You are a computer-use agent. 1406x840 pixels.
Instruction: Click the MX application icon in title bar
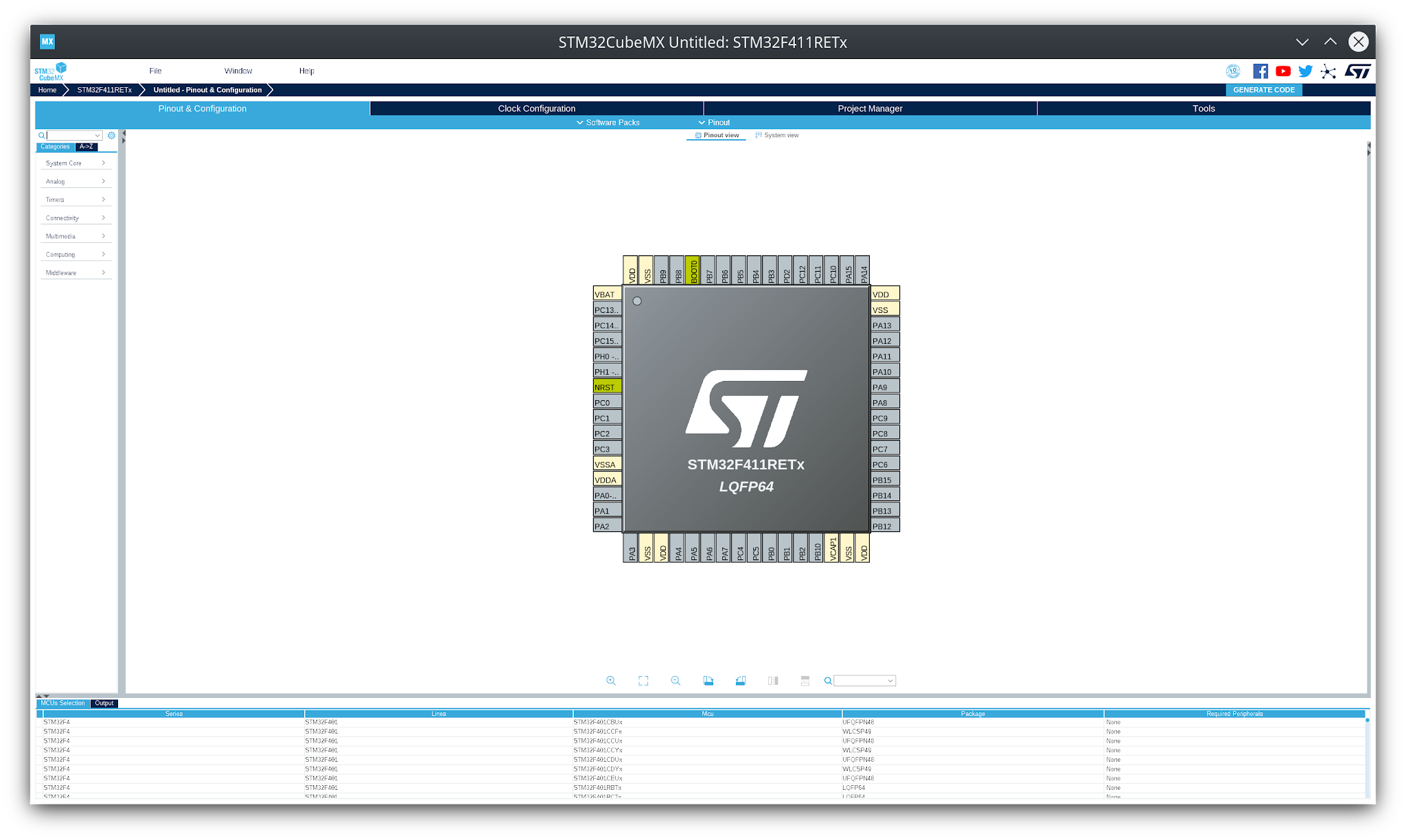coord(47,42)
